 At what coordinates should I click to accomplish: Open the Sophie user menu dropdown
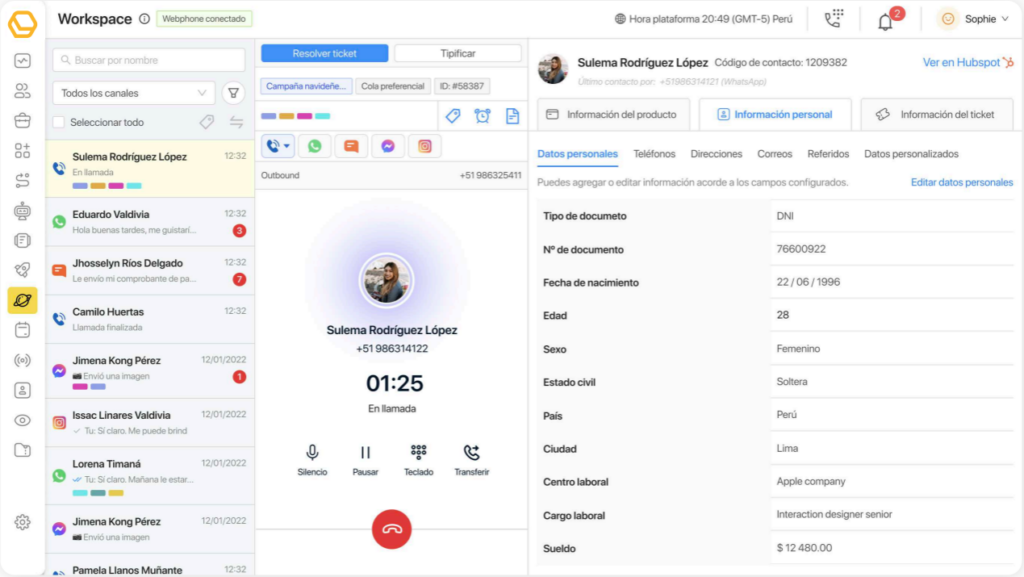(974, 19)
